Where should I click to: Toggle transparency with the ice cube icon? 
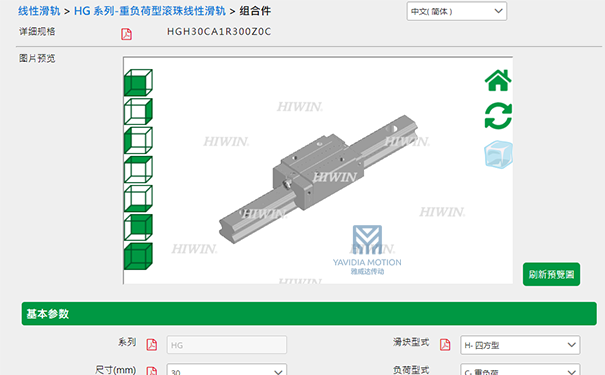coord(499,154)
